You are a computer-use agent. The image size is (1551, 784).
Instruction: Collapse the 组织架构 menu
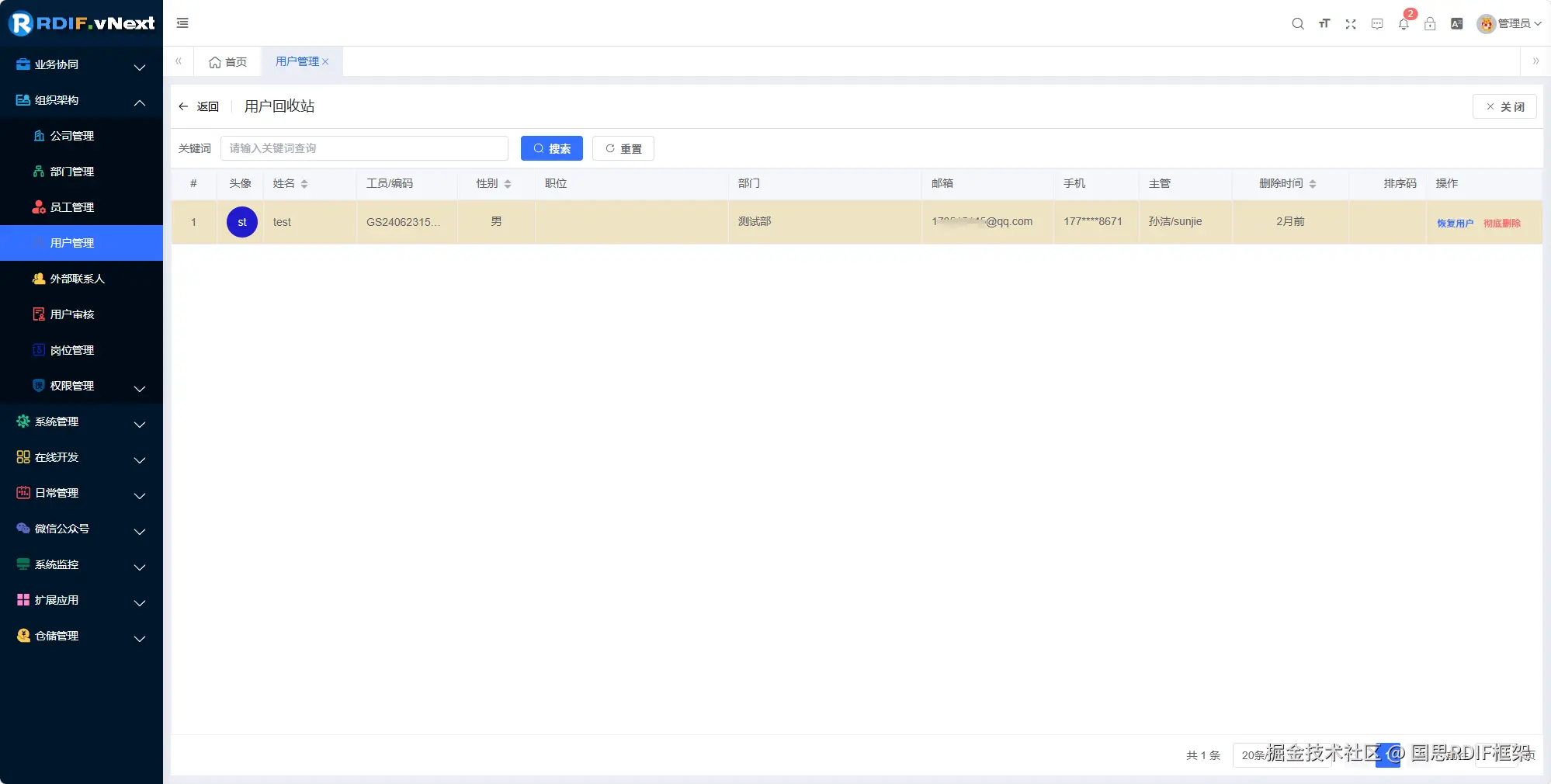pos(82,100)
